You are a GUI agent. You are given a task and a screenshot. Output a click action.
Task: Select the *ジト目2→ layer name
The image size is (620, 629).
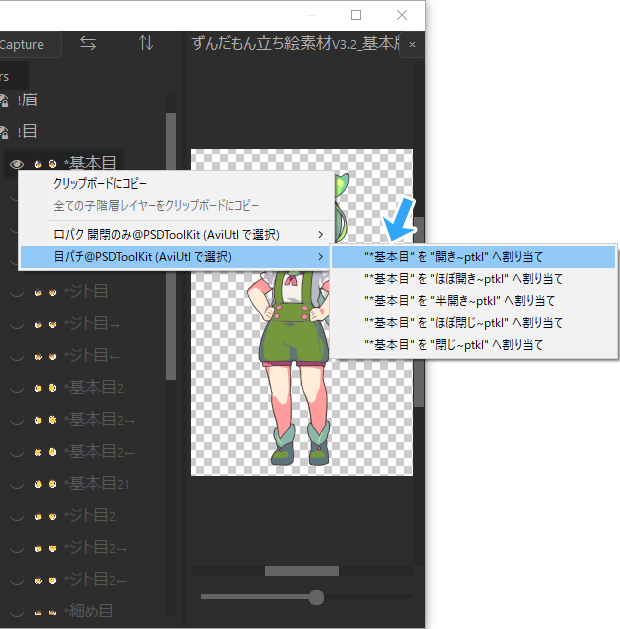(x=95, y=548)
